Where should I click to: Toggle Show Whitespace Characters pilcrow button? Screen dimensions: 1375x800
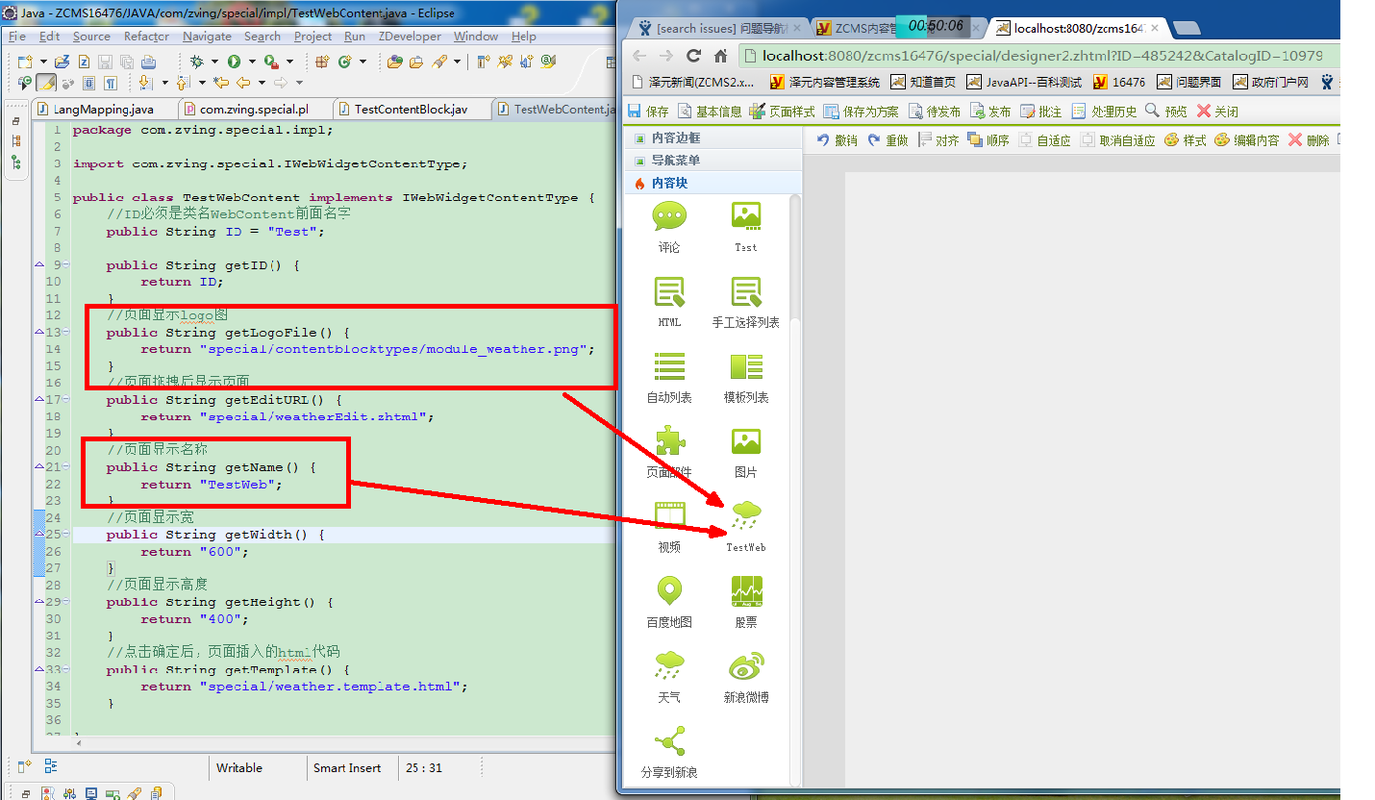coord(111,83)
